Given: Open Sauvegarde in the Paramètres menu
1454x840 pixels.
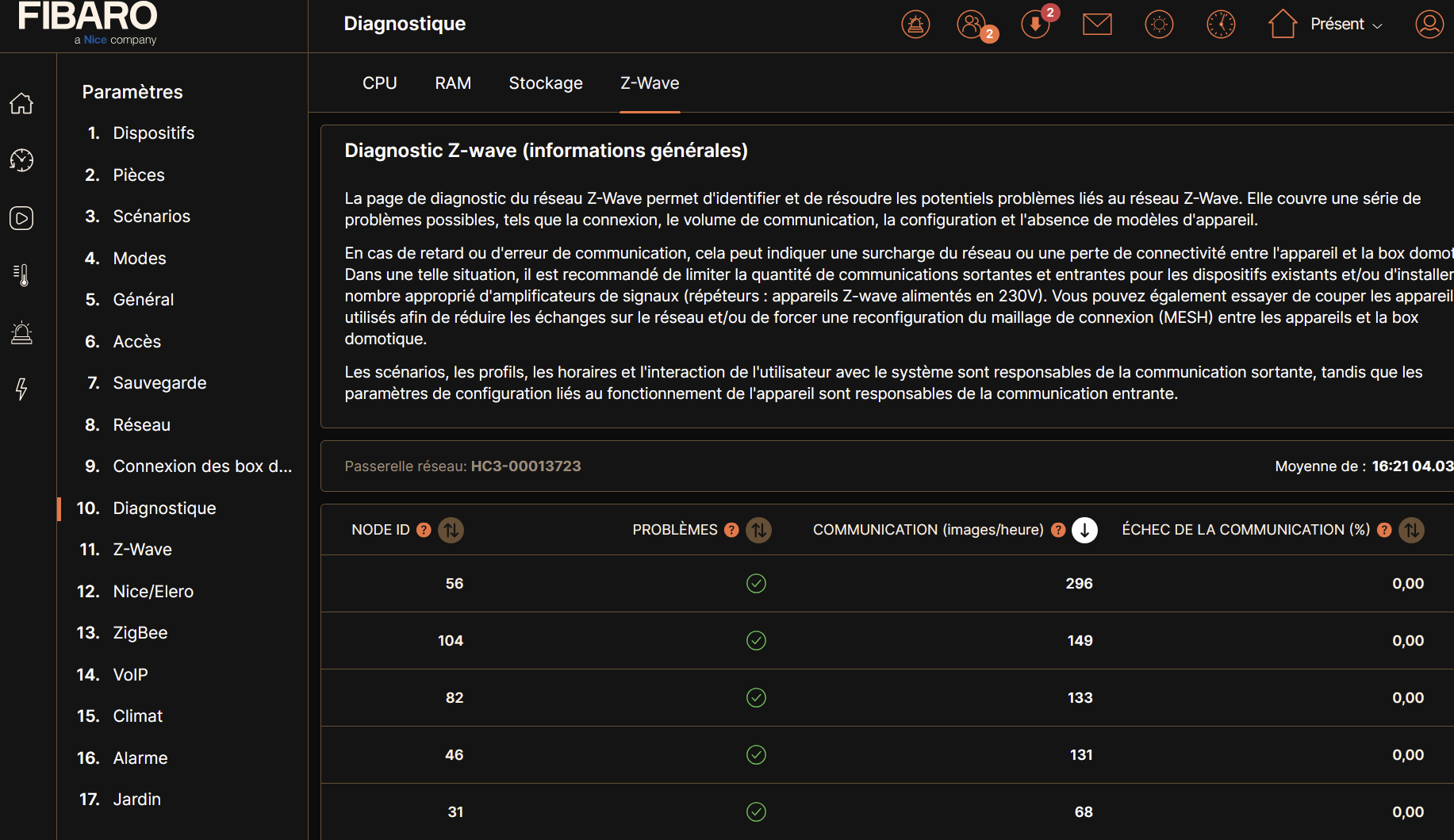Looking at the screenshot, I should (159, 383).
